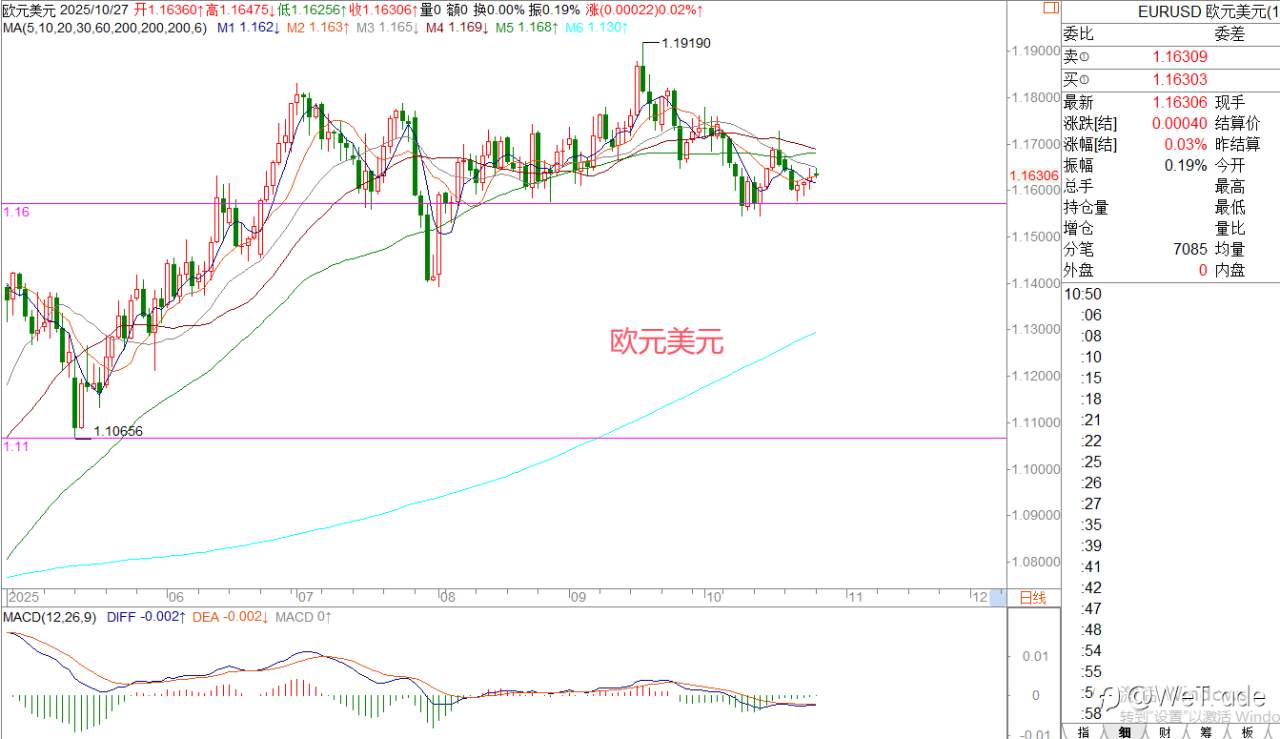Click the MACD(12,26,9) indicator label

[48, 617]
